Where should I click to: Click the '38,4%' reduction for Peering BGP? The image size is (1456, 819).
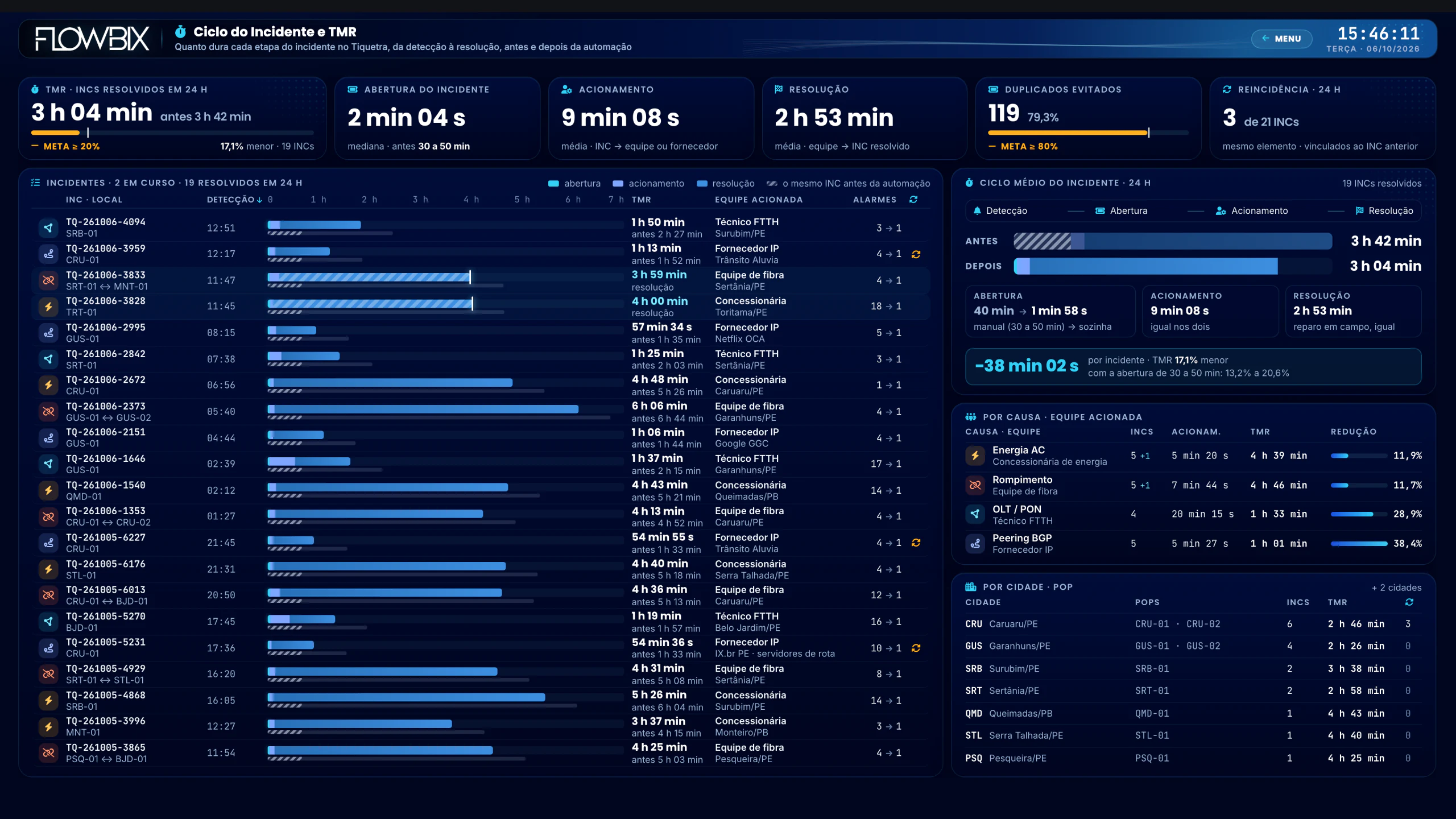pyautogui.click(x=1407, y=544)
